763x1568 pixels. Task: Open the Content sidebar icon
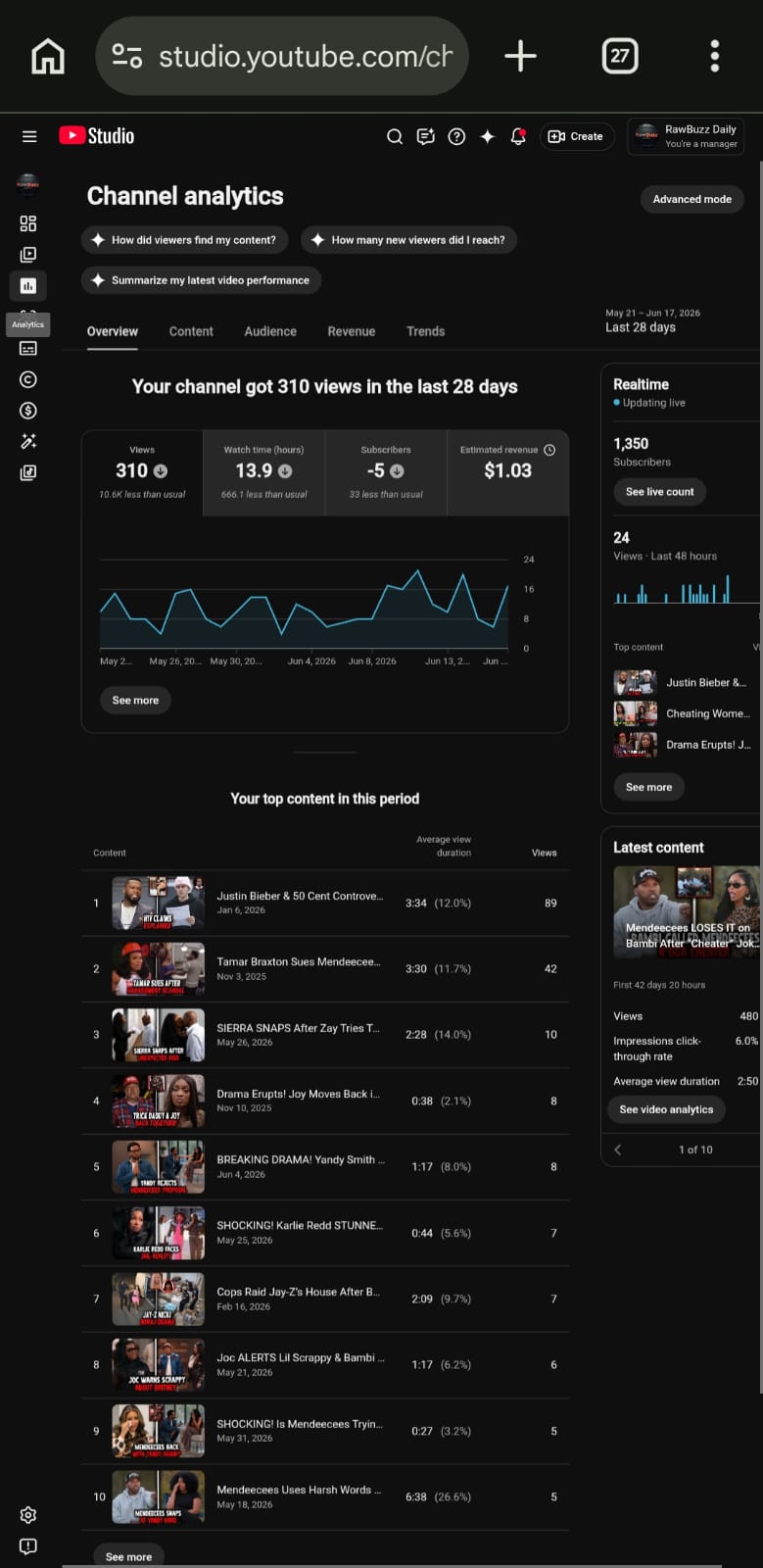coord(28,255)
